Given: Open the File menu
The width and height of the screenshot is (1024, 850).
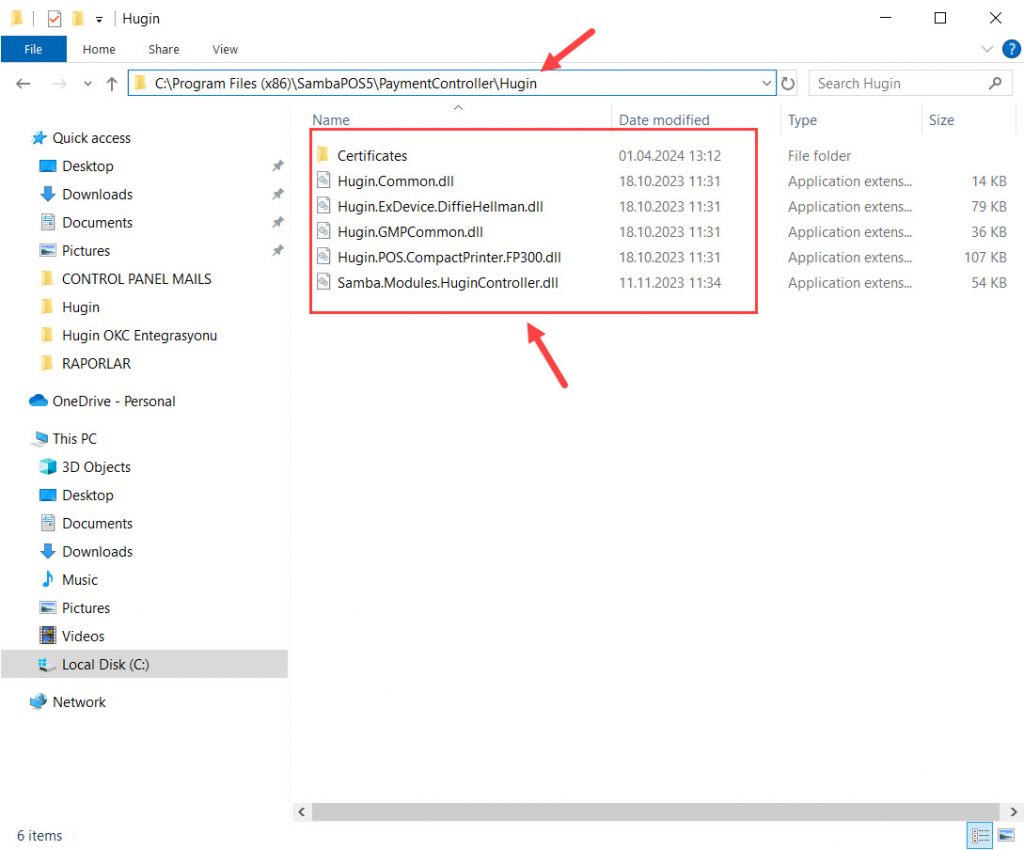Looking at the screenshot, I should 33,49.
